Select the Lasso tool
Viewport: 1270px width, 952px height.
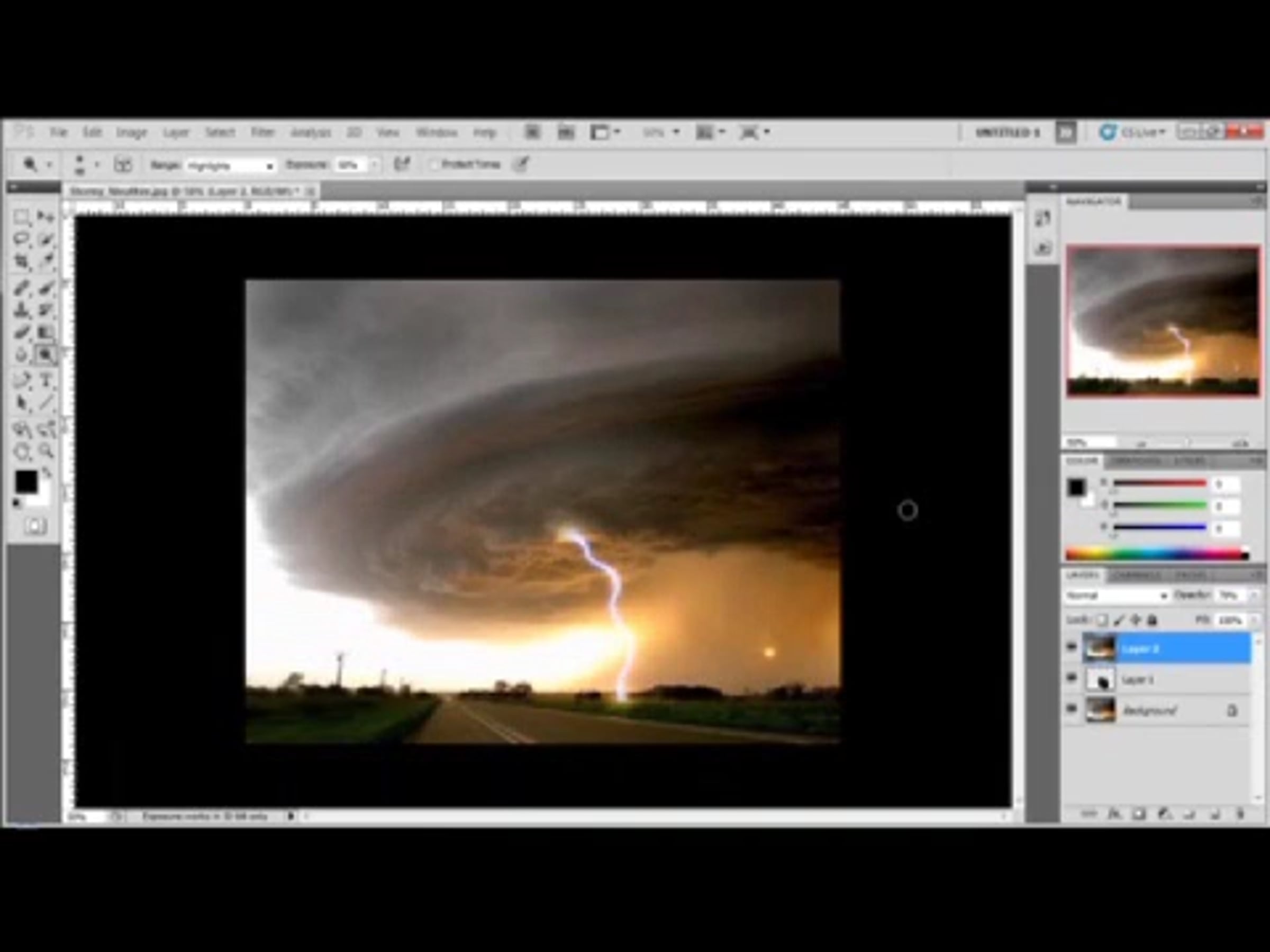coord(21,239)
